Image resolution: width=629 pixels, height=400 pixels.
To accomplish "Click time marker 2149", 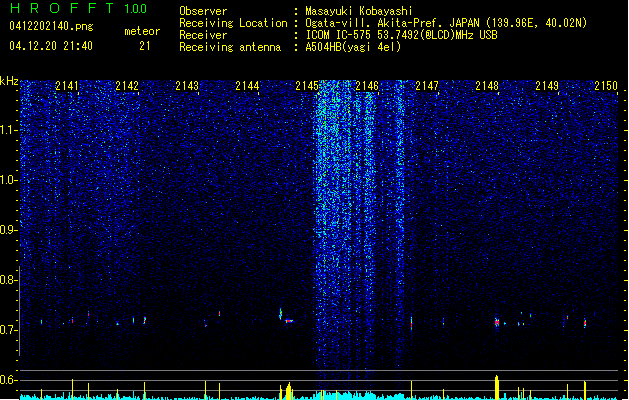I will pos(547,86).
